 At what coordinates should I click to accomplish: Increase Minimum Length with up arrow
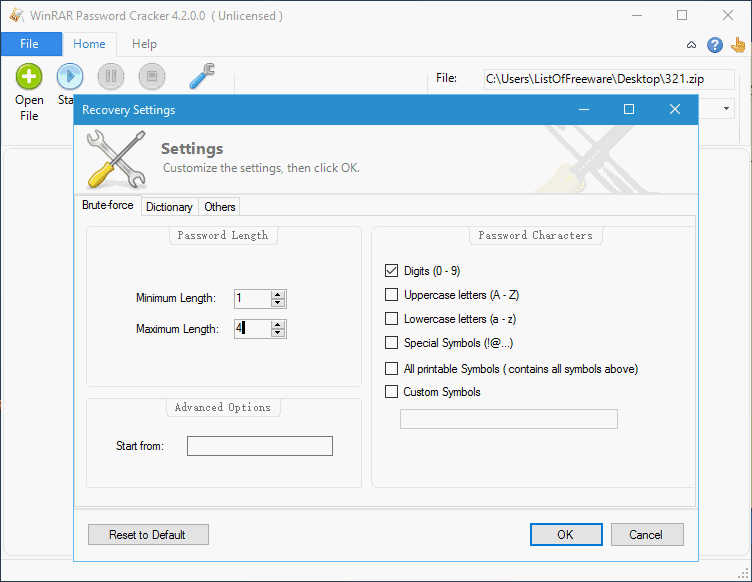coord(278,294)
